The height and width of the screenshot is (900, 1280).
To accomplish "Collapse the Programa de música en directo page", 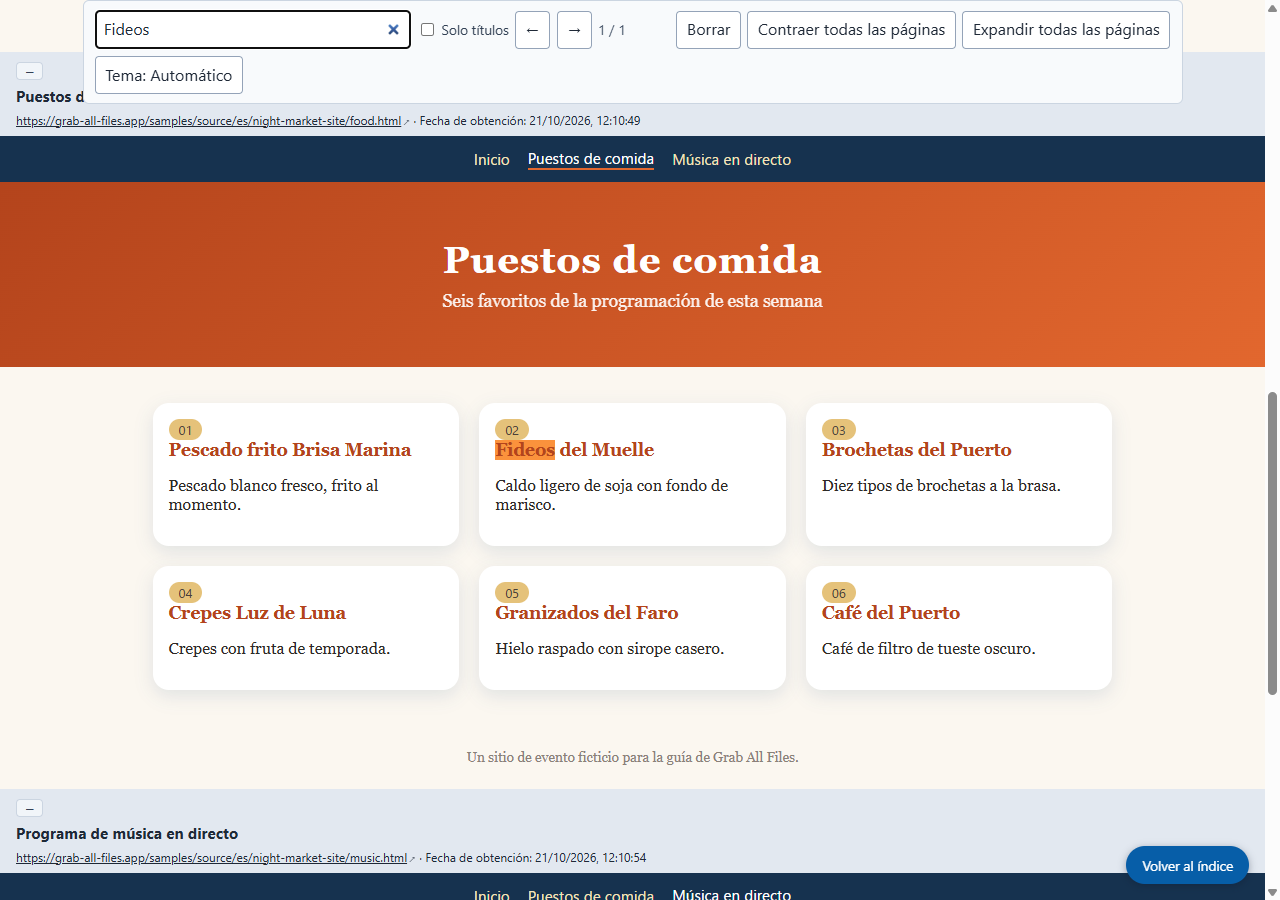I will pos(29,808).
